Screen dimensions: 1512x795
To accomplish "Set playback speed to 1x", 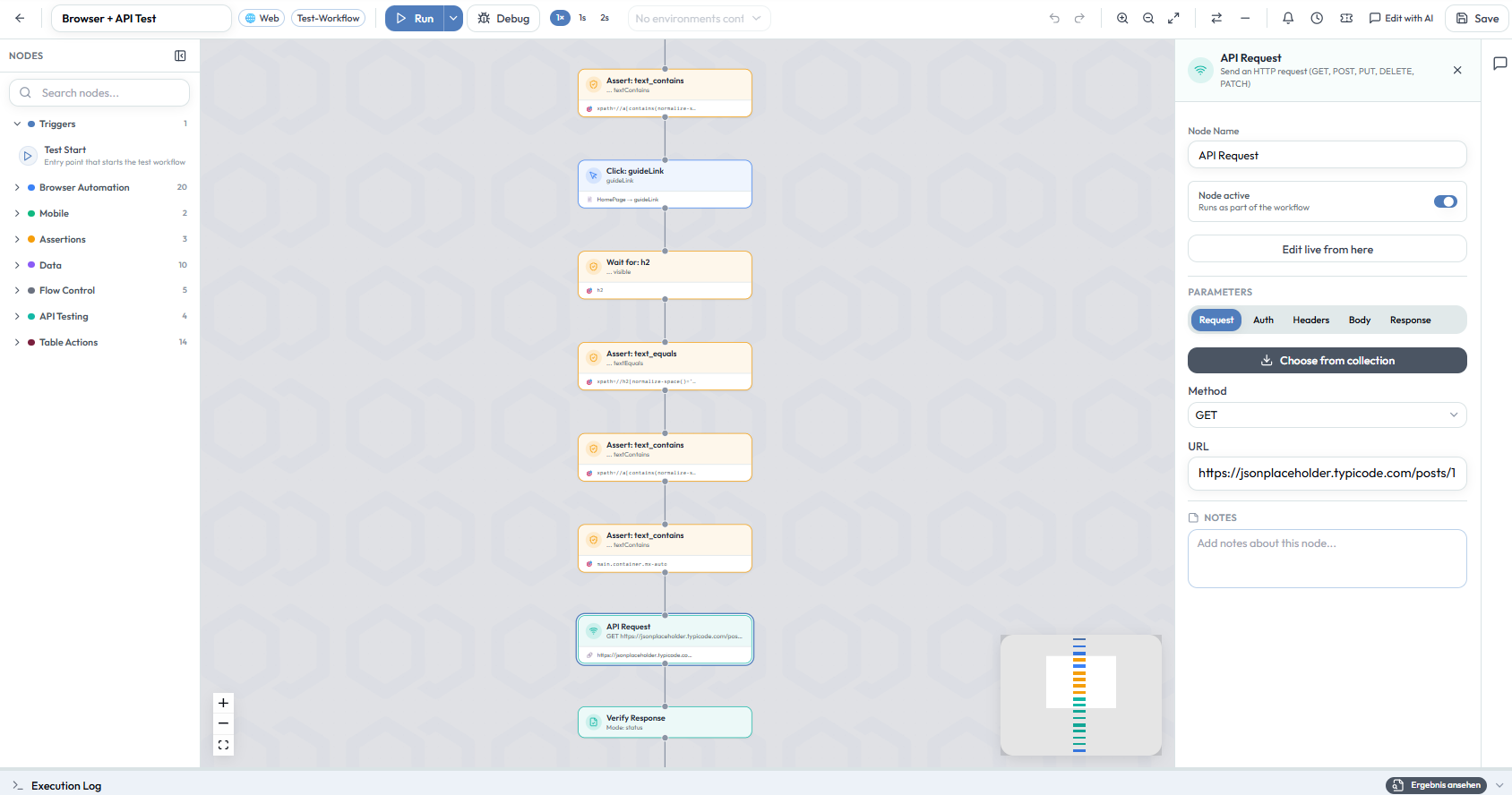I will (x=560, y=18).
